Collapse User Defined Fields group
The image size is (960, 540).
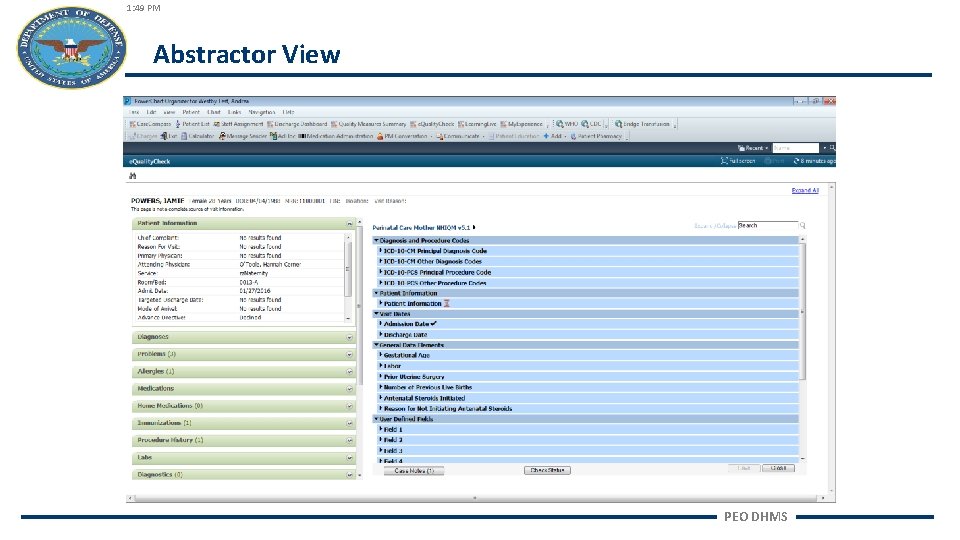[x=585, y=419]
